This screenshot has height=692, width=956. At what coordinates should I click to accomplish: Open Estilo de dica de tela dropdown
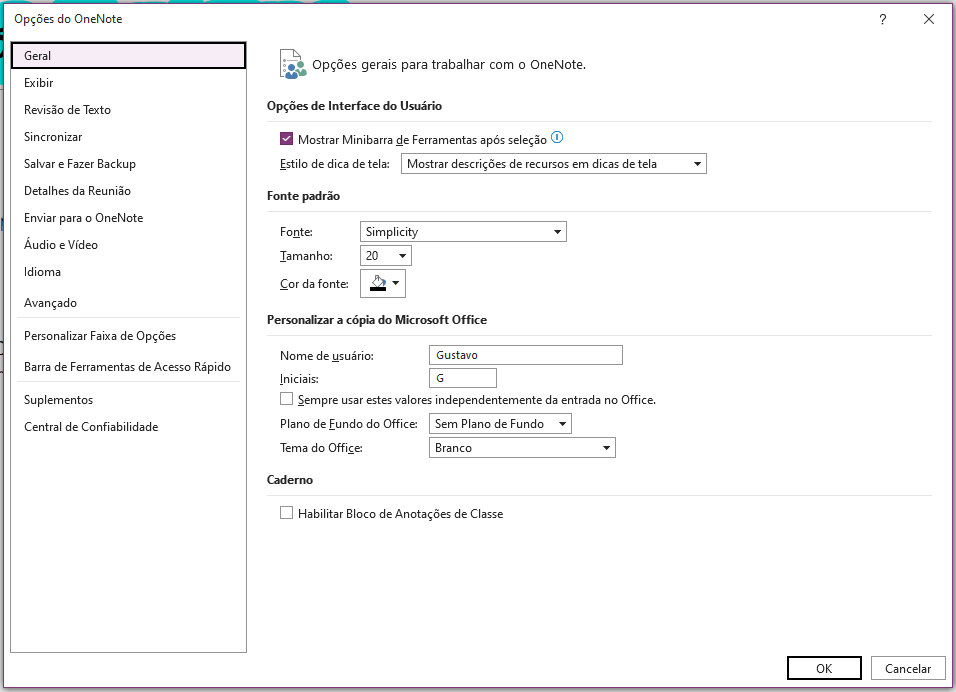(554, 163)
